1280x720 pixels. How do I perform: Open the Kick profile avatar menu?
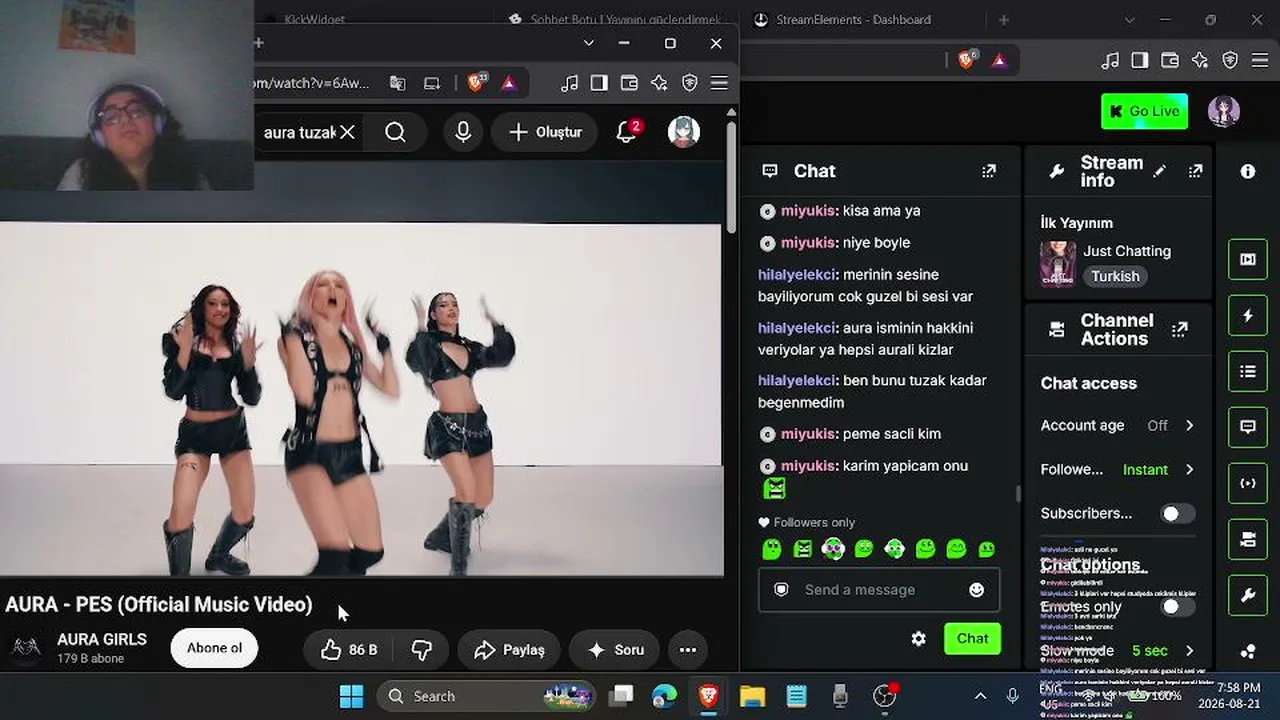(x=1224, y=111)
